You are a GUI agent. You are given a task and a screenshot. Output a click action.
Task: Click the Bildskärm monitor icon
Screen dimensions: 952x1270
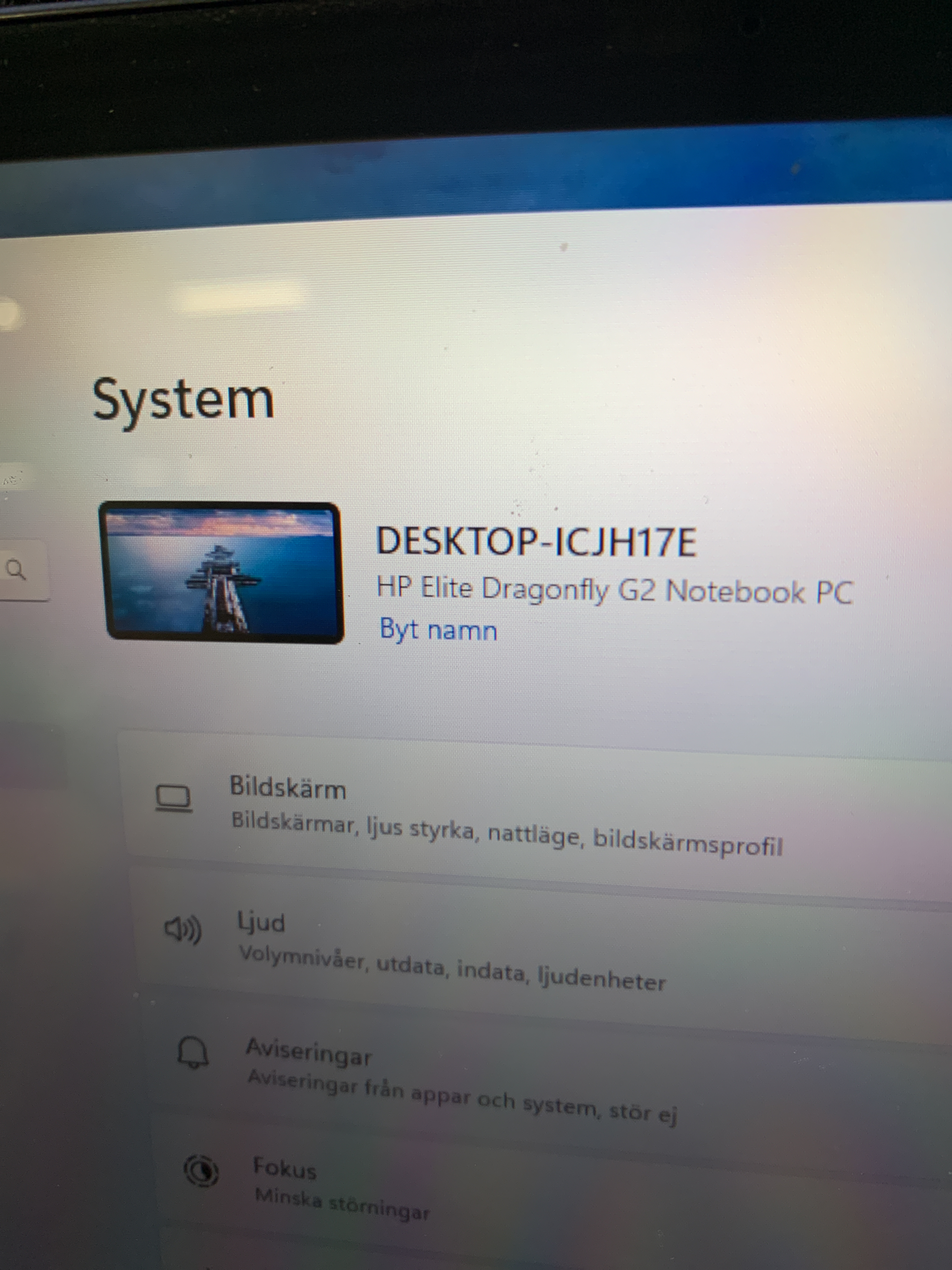(x=173, y=798)
